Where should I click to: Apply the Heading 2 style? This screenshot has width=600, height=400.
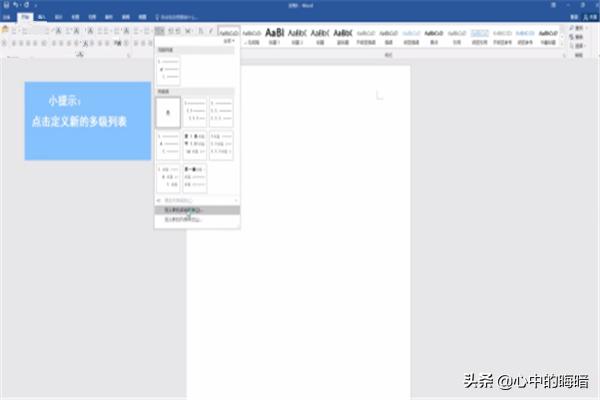click(x=297, y=37)
